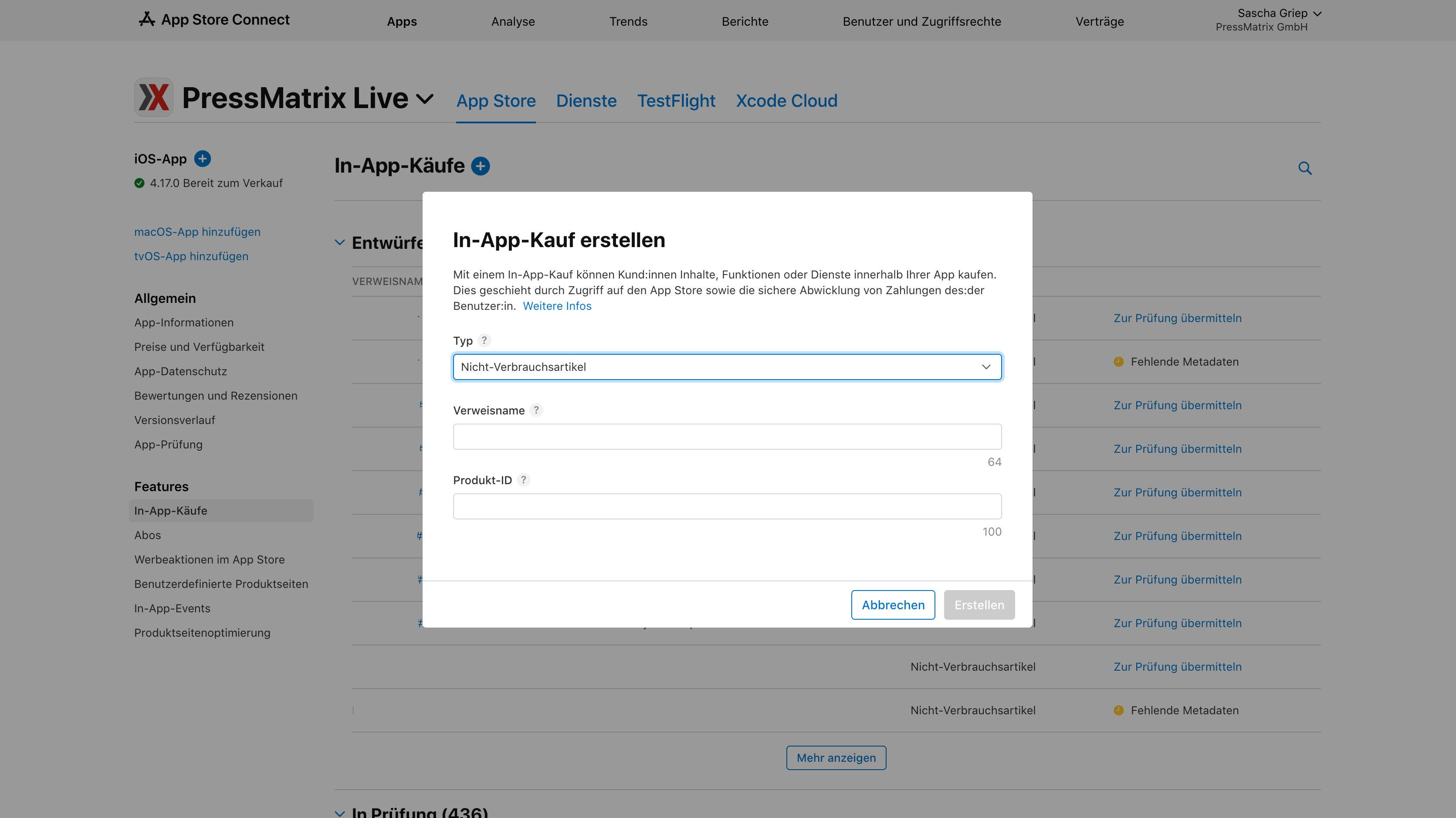Open Benutzer und Zugriffsrechte
The height and width of the screenshot is (818, 1456).
tap(921, 21)
